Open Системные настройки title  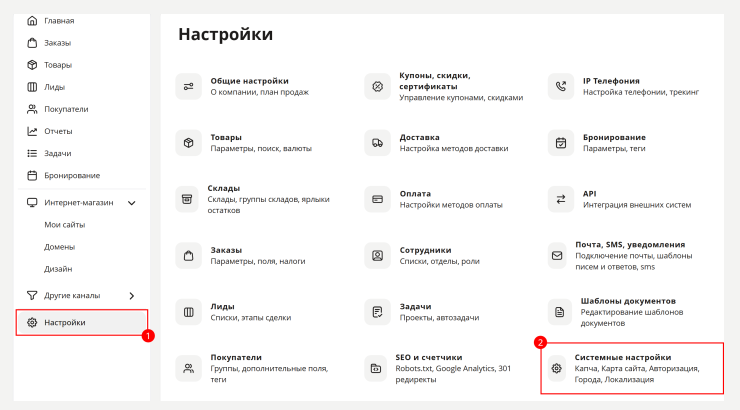[623, 358]
